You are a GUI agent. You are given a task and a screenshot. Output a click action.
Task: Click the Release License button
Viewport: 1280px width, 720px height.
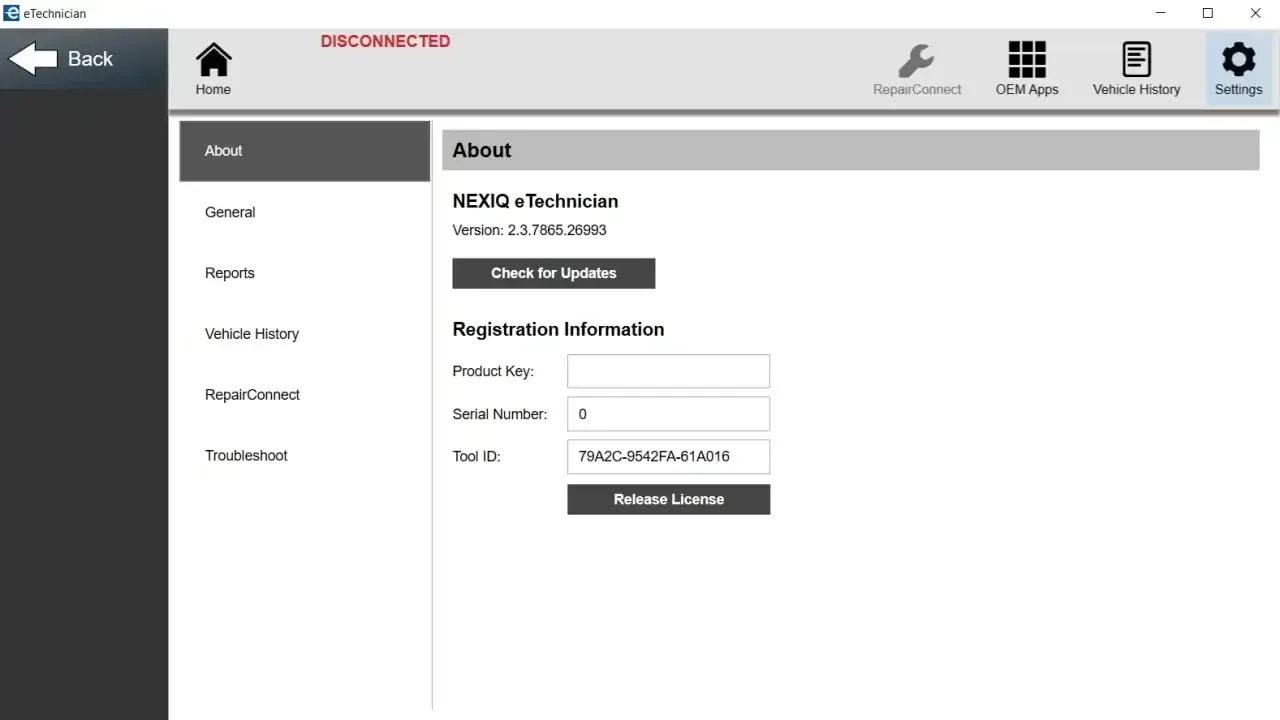(669, 499)
